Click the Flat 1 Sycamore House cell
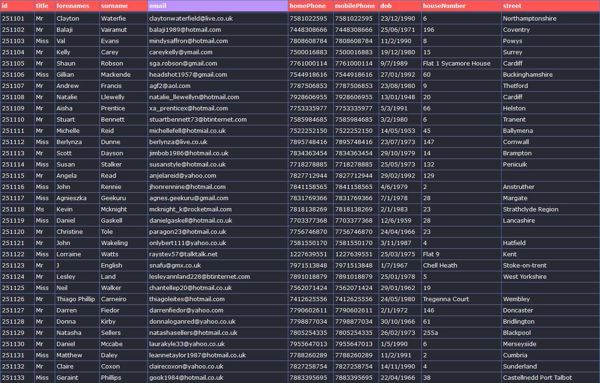This screenshot has height=383, width=600. [x=461, y=63]
